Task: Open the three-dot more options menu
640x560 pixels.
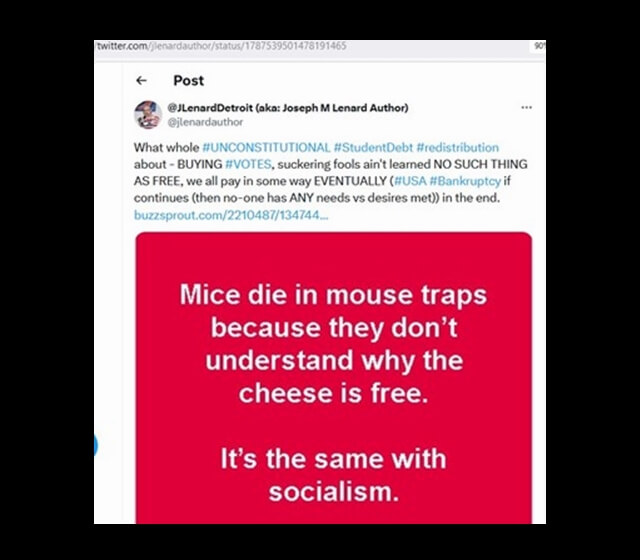Action: pyautogui.click(x=526, y=108)
